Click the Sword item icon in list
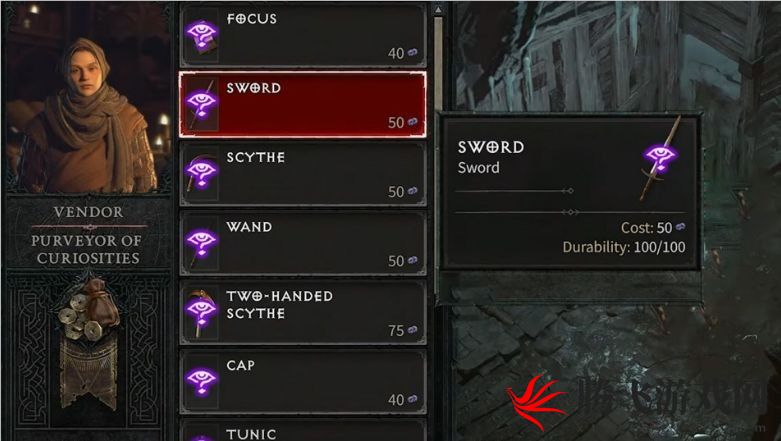781x441 pixels. point(201,104)
